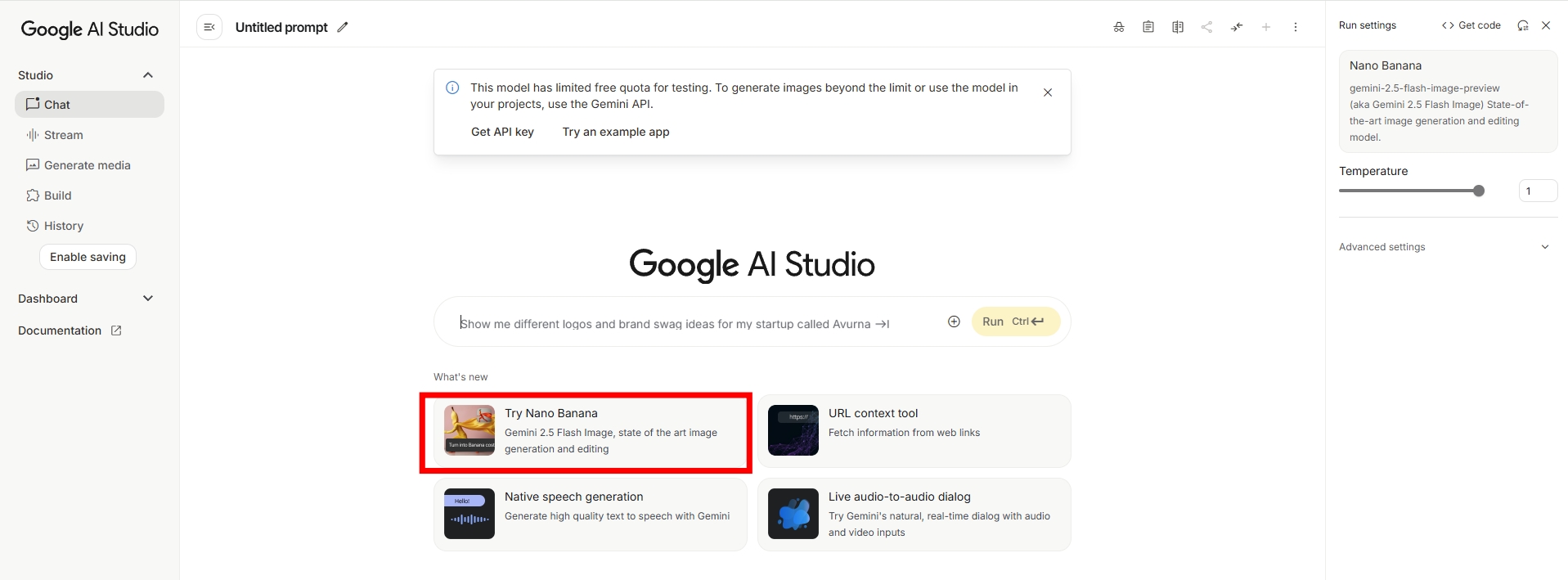Click the Untitled prompt title text
Viewport: 1568px width, 580px height.
pos(281,27)
